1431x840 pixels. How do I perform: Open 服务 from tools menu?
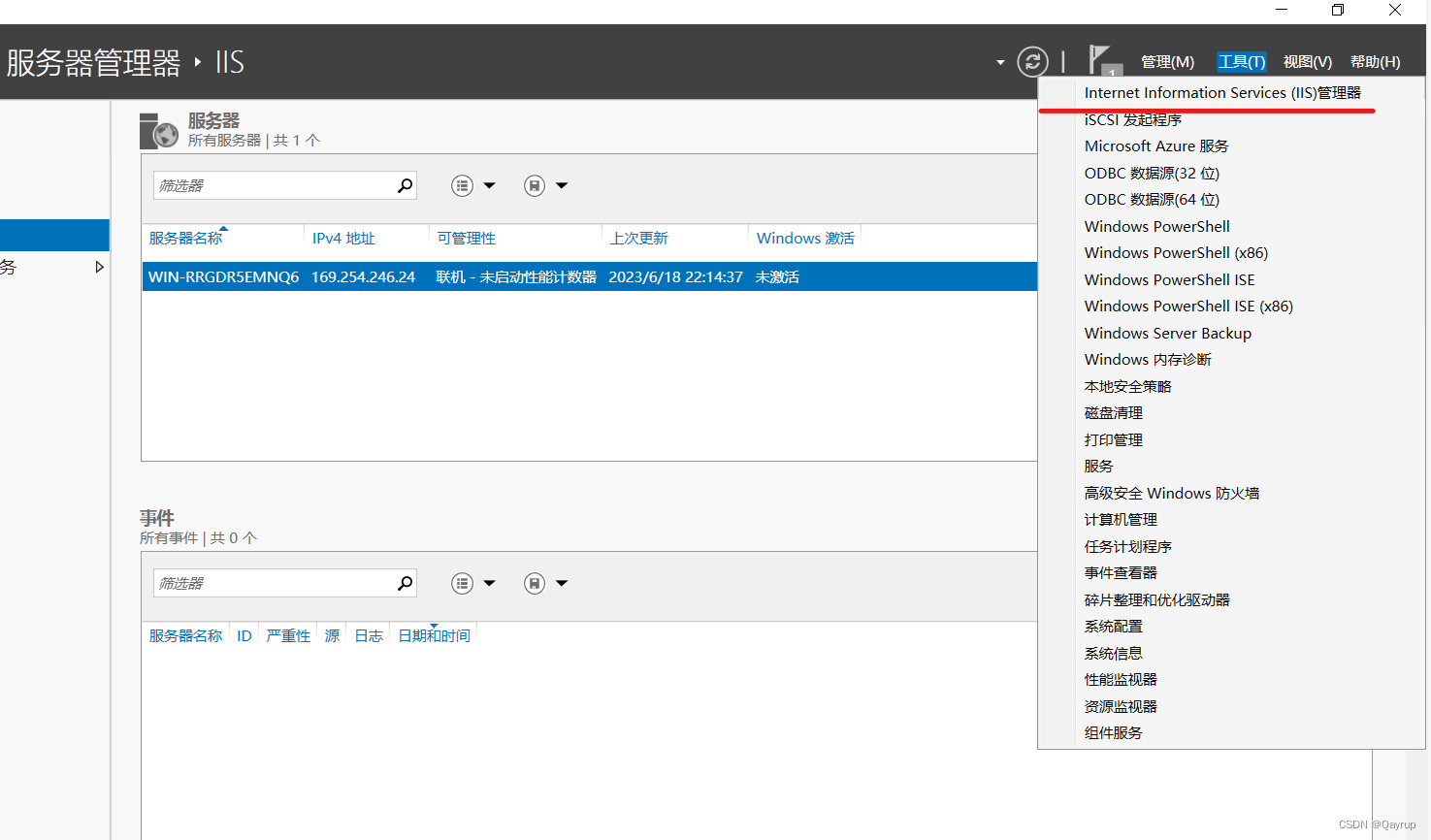pos(1099,467)
